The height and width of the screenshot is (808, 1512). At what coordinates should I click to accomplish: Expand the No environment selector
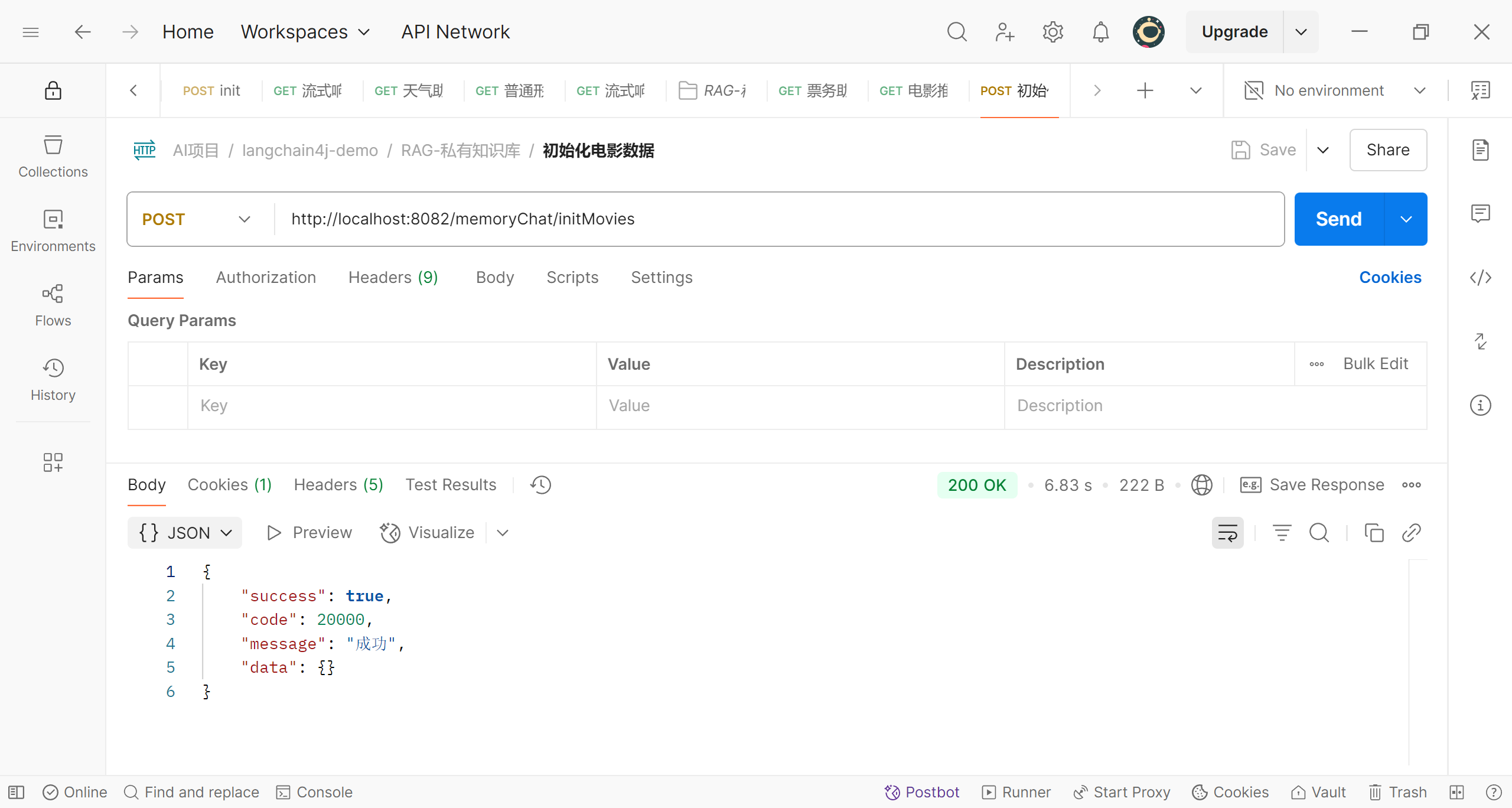(x=1335, y=90)
